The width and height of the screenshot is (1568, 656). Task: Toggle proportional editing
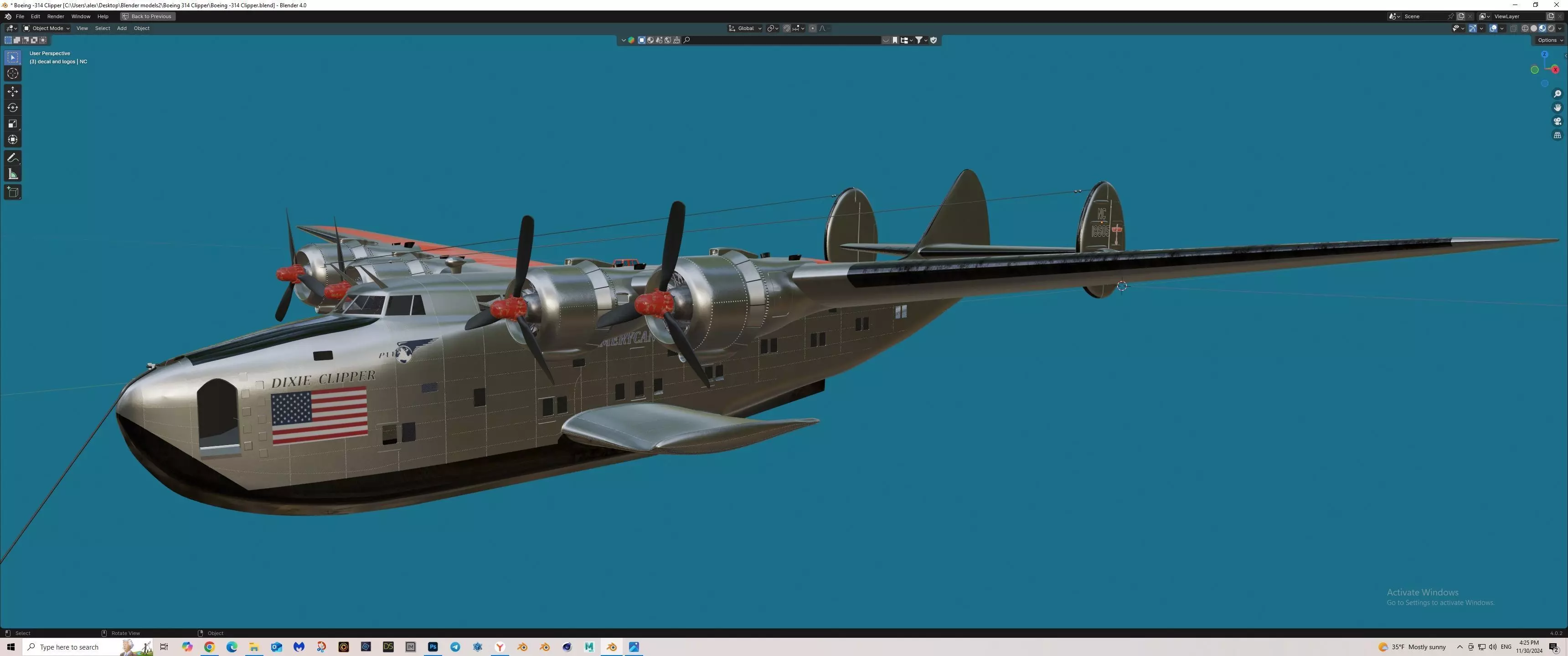(813, 28)
